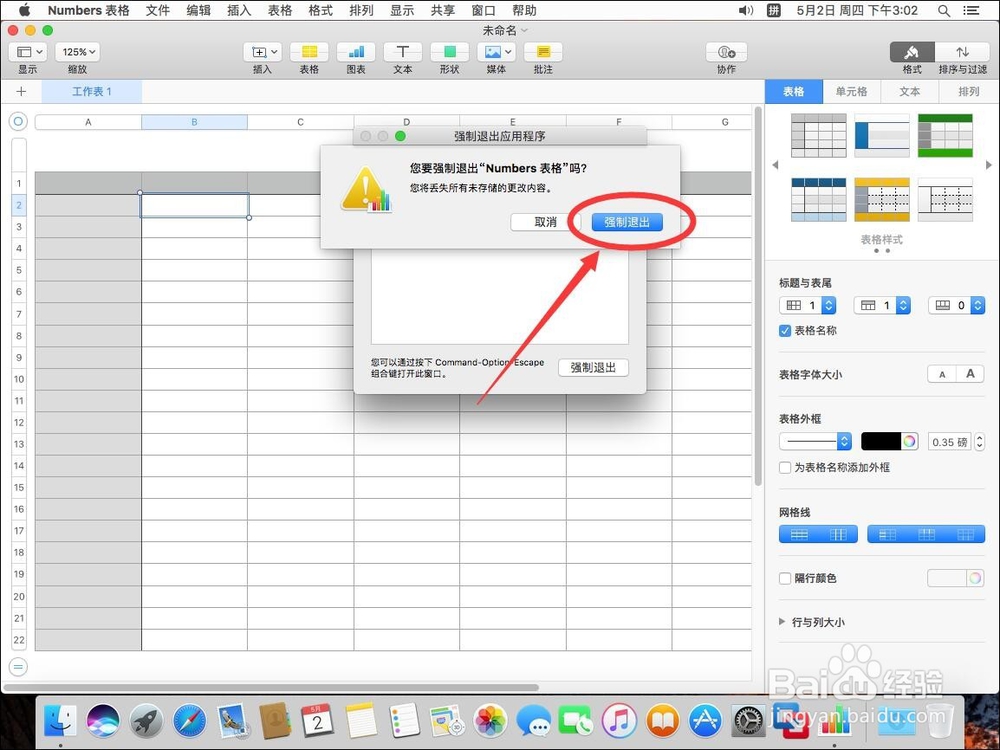Image resolution: width=1000 pixels, height=750 pixels.
Task: Click the 批注 comment toolbar icon
Action: (543, 52)
